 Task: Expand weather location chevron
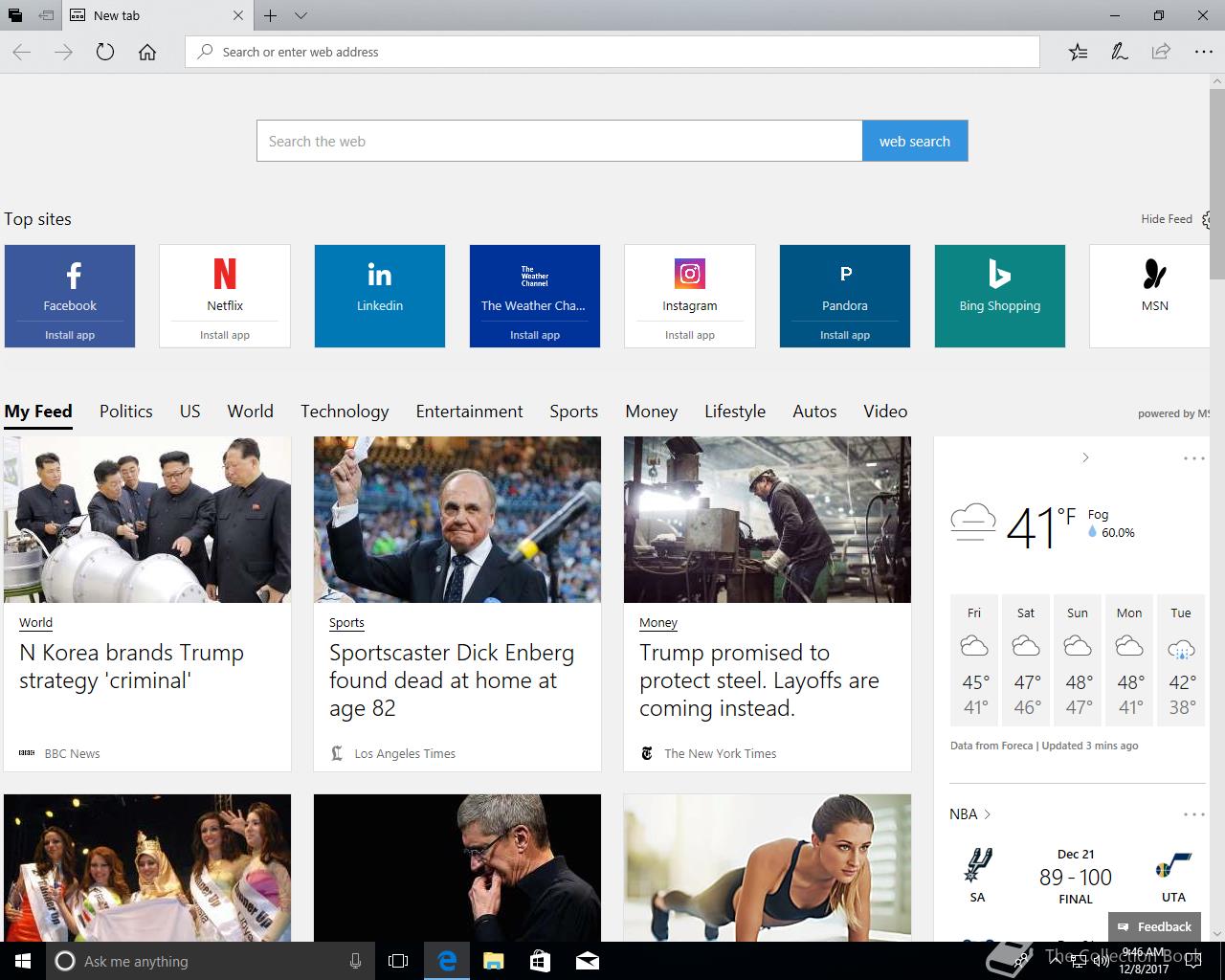(1085, 457)
